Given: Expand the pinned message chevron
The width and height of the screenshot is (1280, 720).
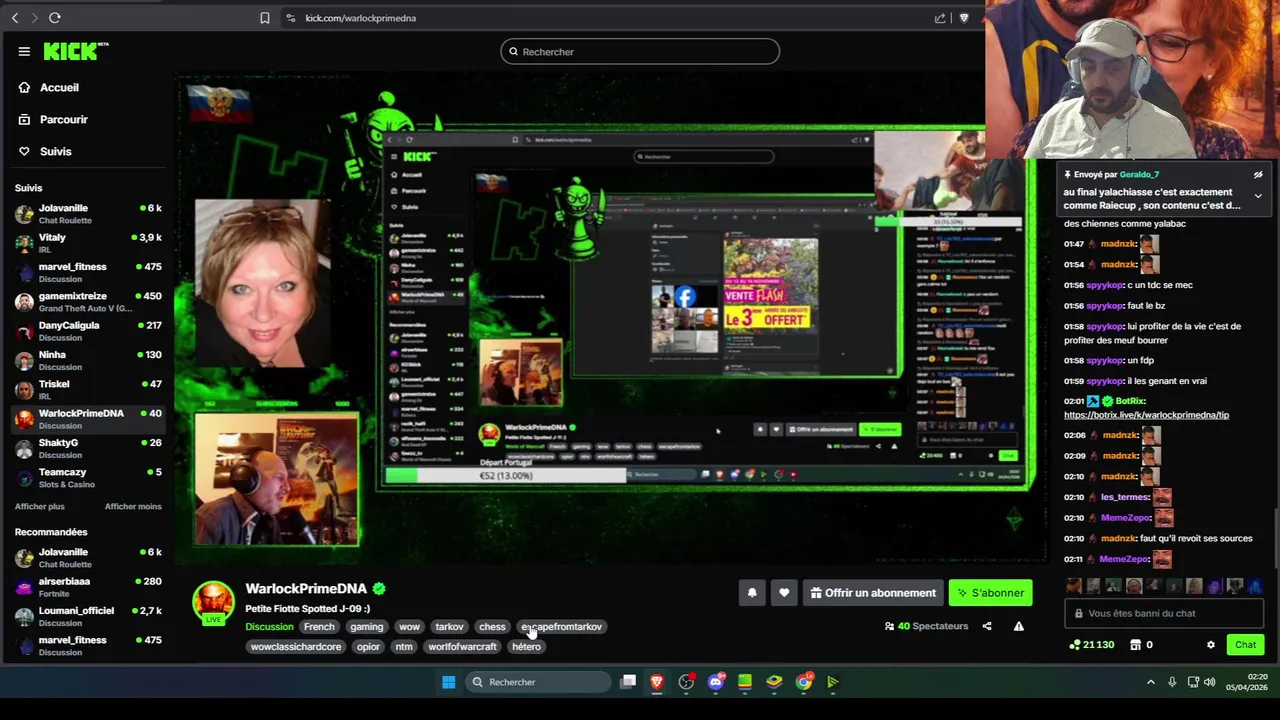Looking at the screenshot, I should [x=1258, y=196].
